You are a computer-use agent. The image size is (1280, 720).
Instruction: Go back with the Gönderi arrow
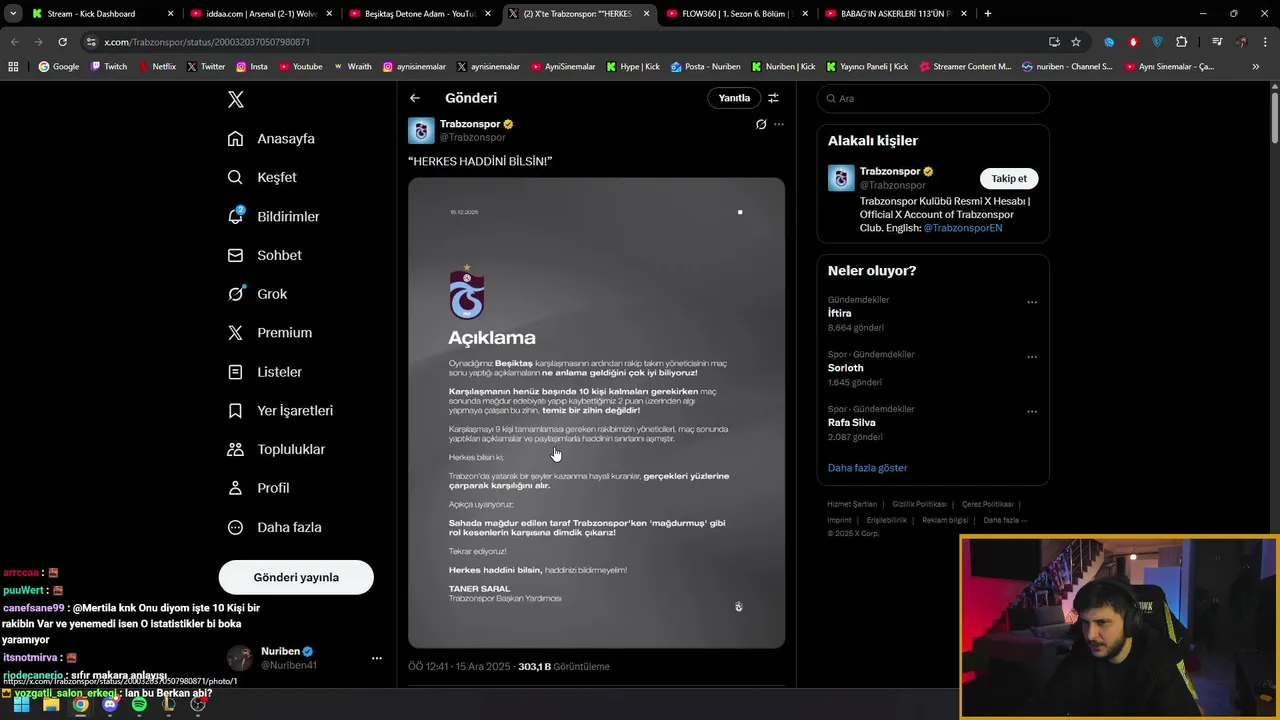415,98
